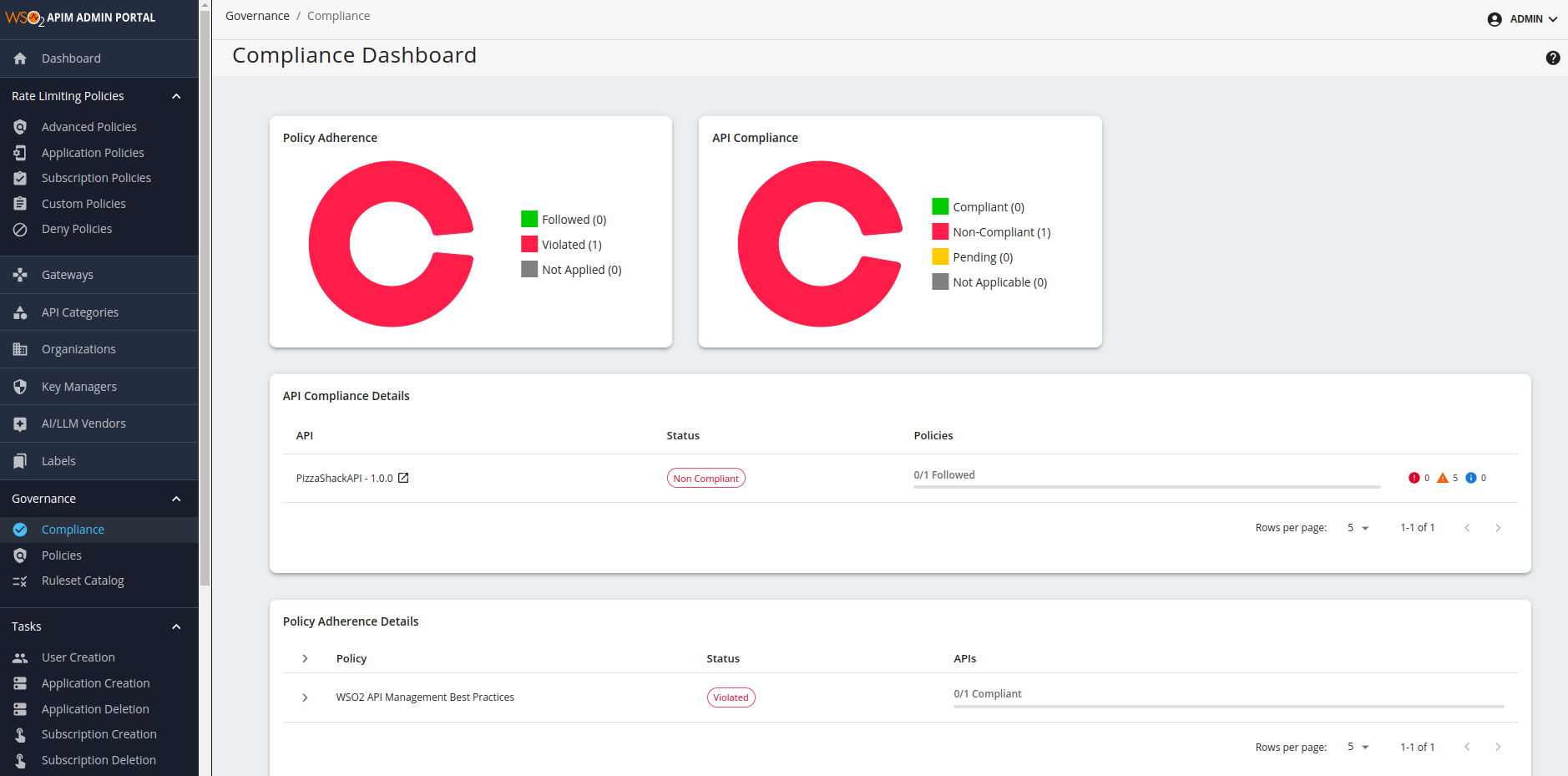
Task: Click the red Non-Compliant legend swatch
Action: pos(940,231)
